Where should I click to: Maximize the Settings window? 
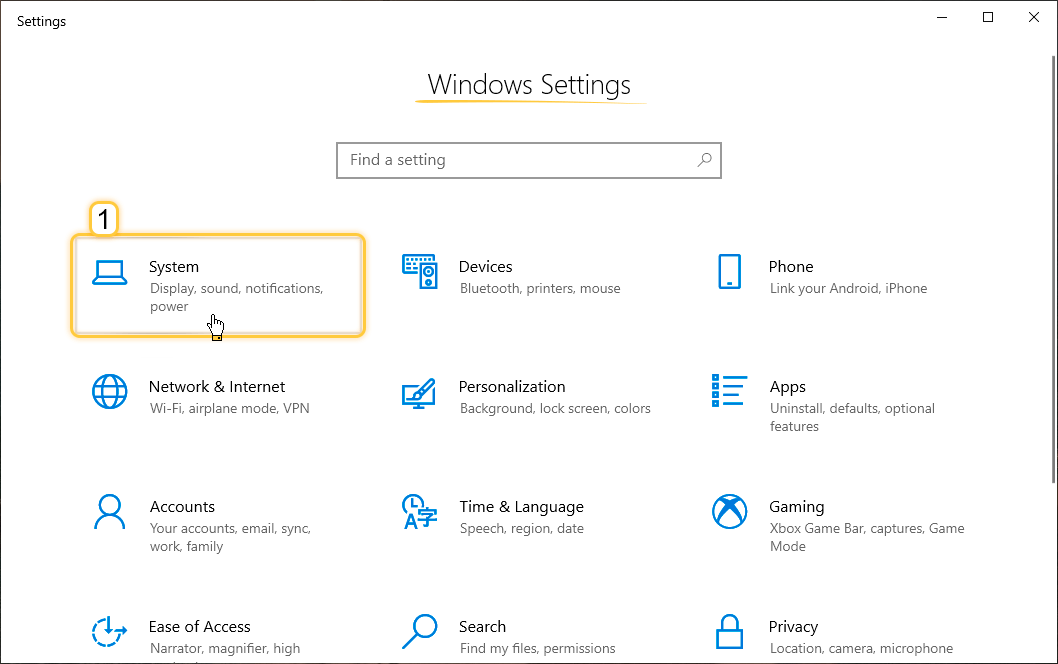(x=988, y=17)
